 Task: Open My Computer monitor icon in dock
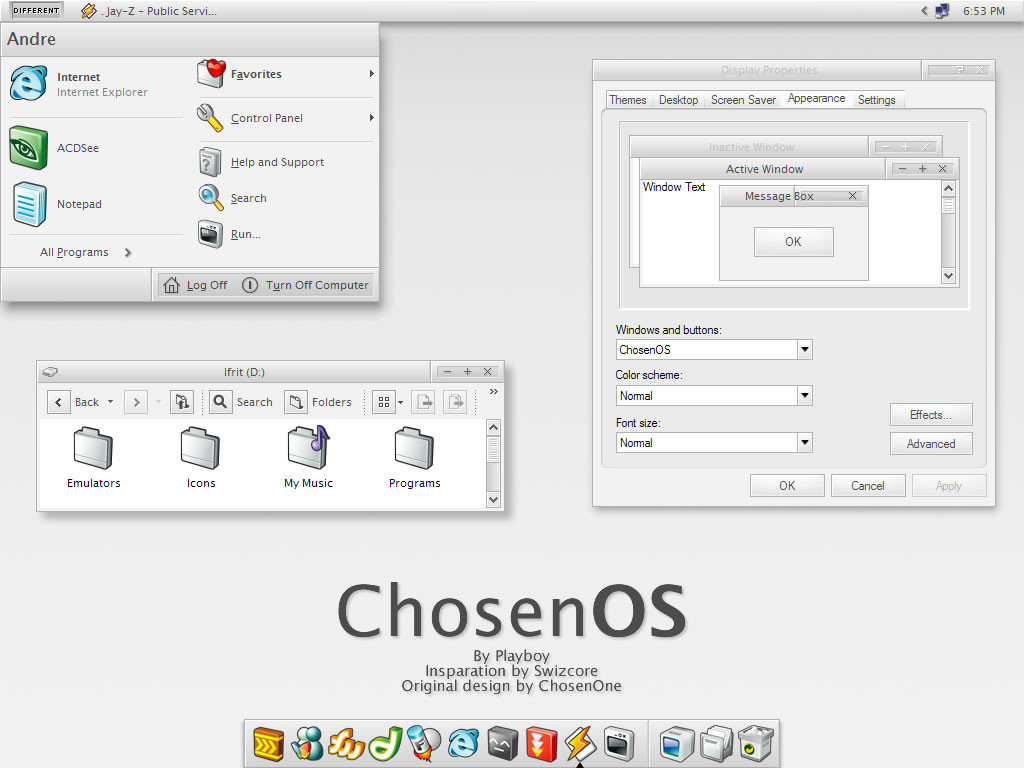tap(677, 744)
